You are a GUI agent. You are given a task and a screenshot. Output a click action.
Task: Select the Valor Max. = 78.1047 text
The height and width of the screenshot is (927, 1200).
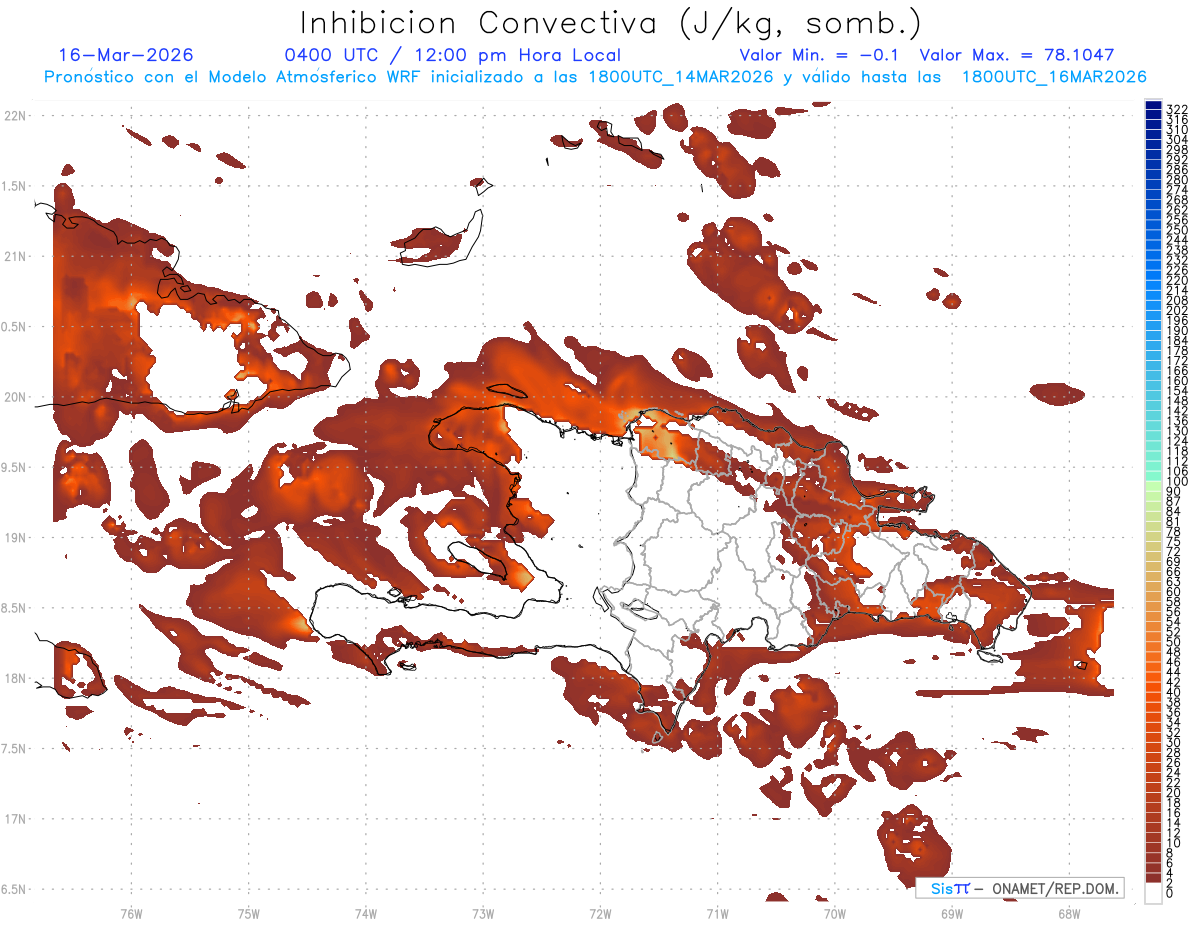tap(1017, 55)
